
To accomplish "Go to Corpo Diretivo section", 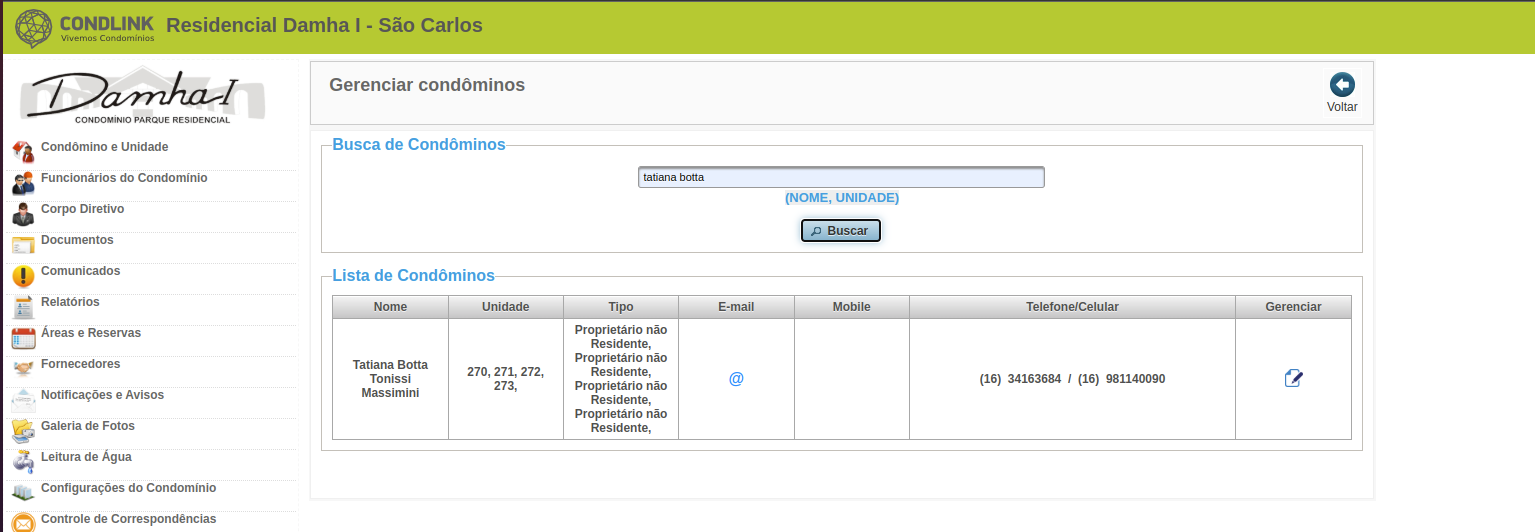I will coord(82,209).
